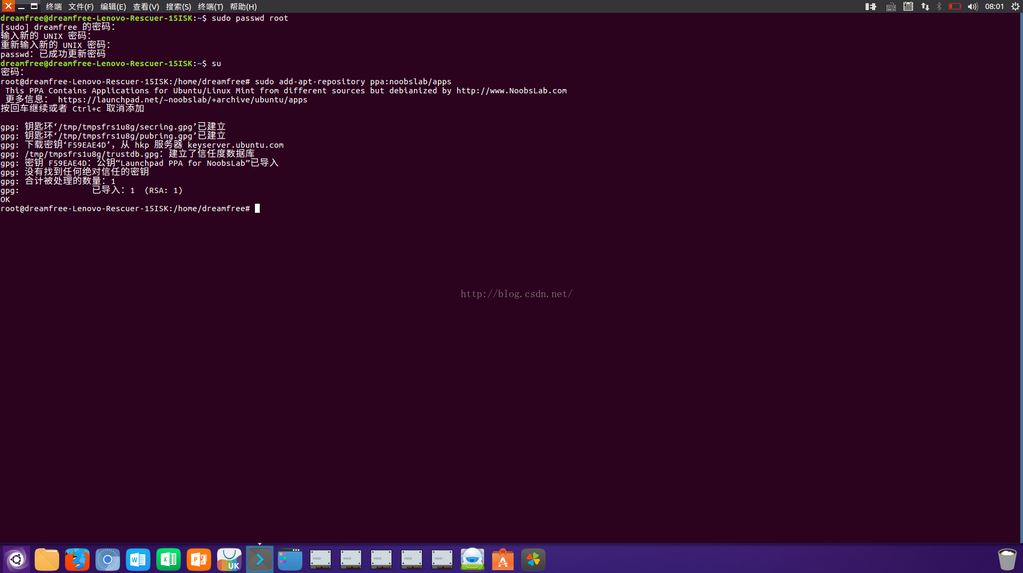Image resolution: width=1023 pixels, height=573 pixels.
Task: Click the 'OK' output line
Action: coord(5,200)
